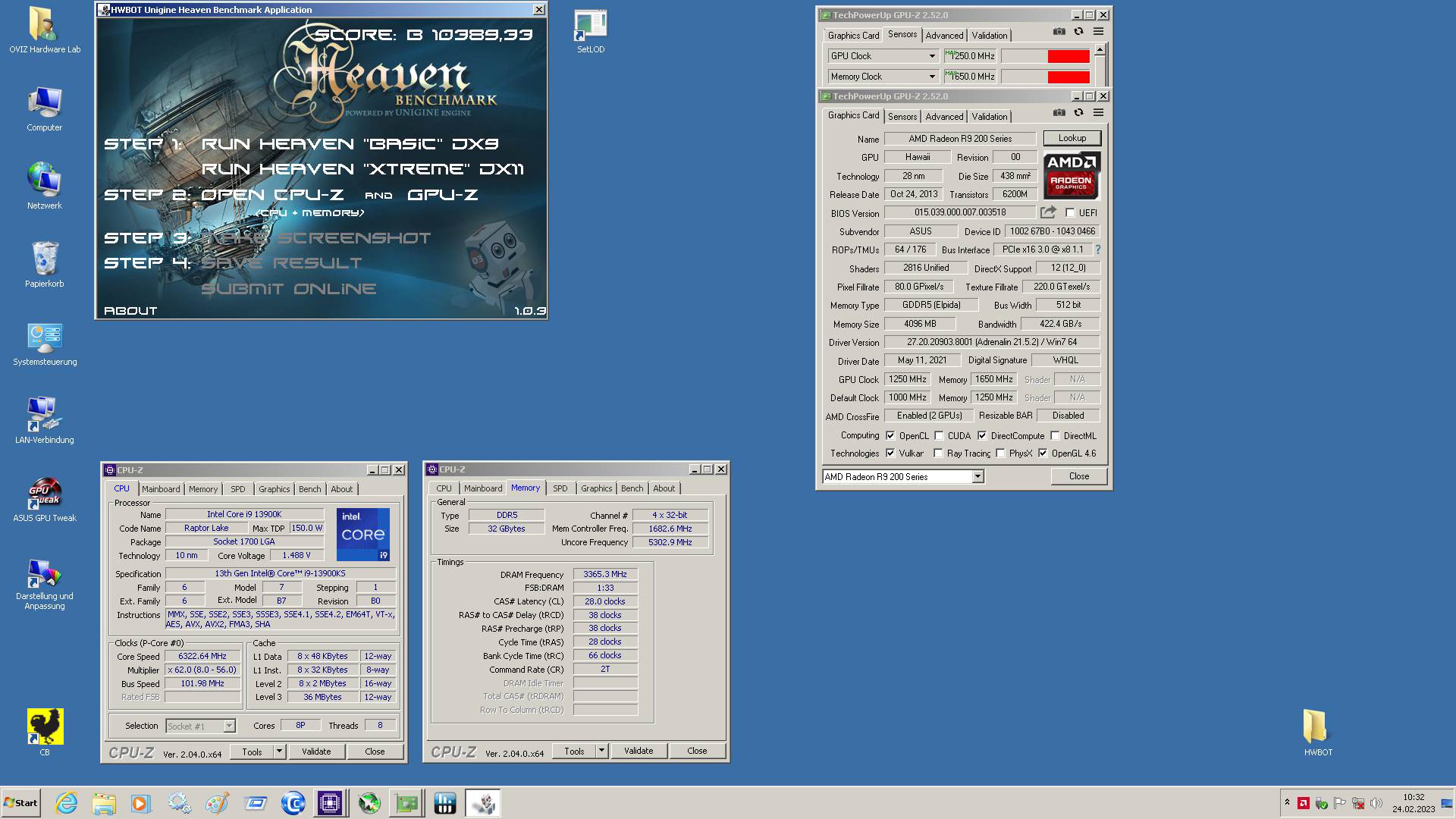Click the camera icon in GPU-Z Sensors window
Image resolution: width=1456 pixels, height=819 pixels.
[x=1059, y=32]
